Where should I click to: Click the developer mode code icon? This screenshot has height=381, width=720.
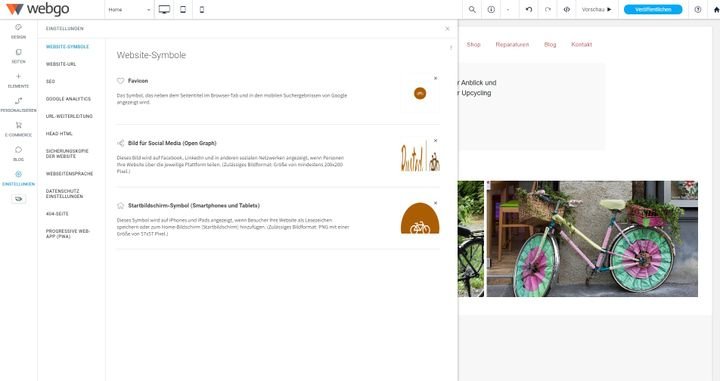point(567,10)
